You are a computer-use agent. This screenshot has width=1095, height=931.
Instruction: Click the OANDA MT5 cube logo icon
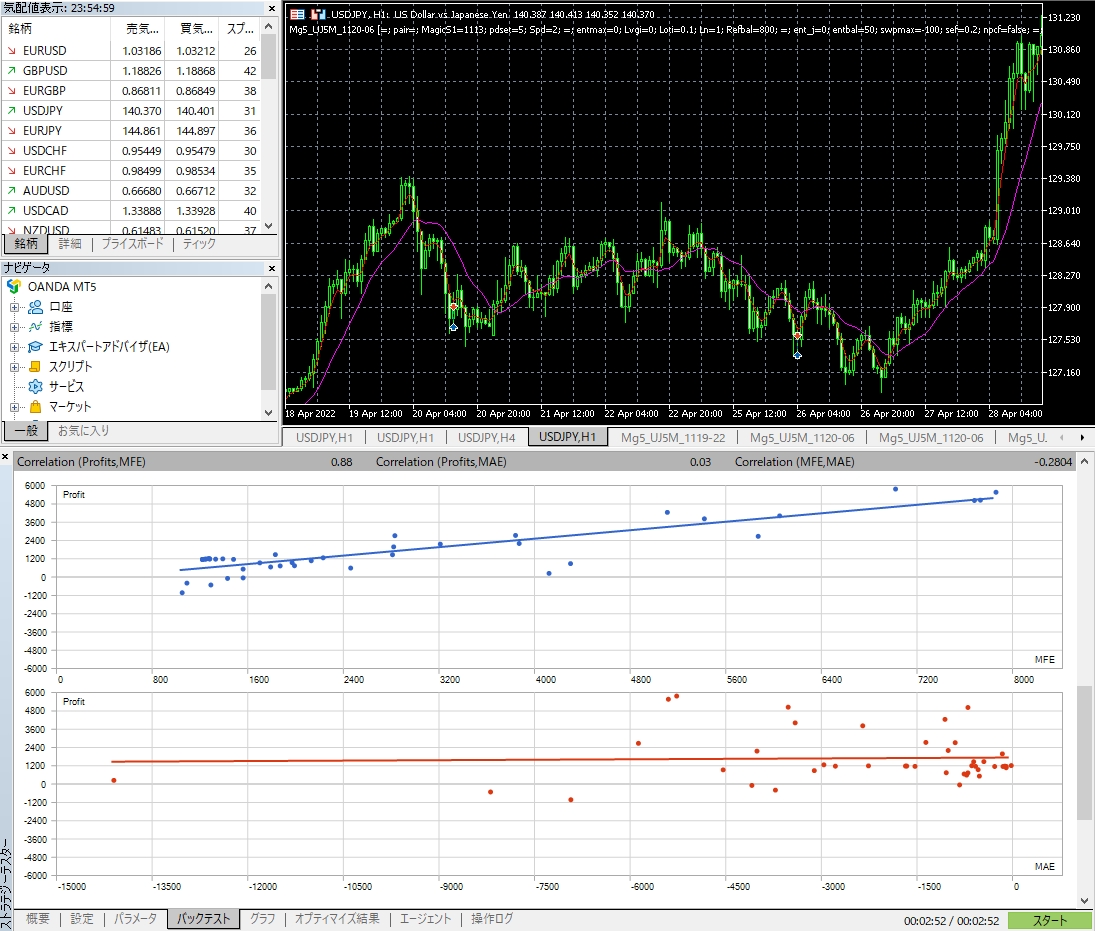point(13,286)
